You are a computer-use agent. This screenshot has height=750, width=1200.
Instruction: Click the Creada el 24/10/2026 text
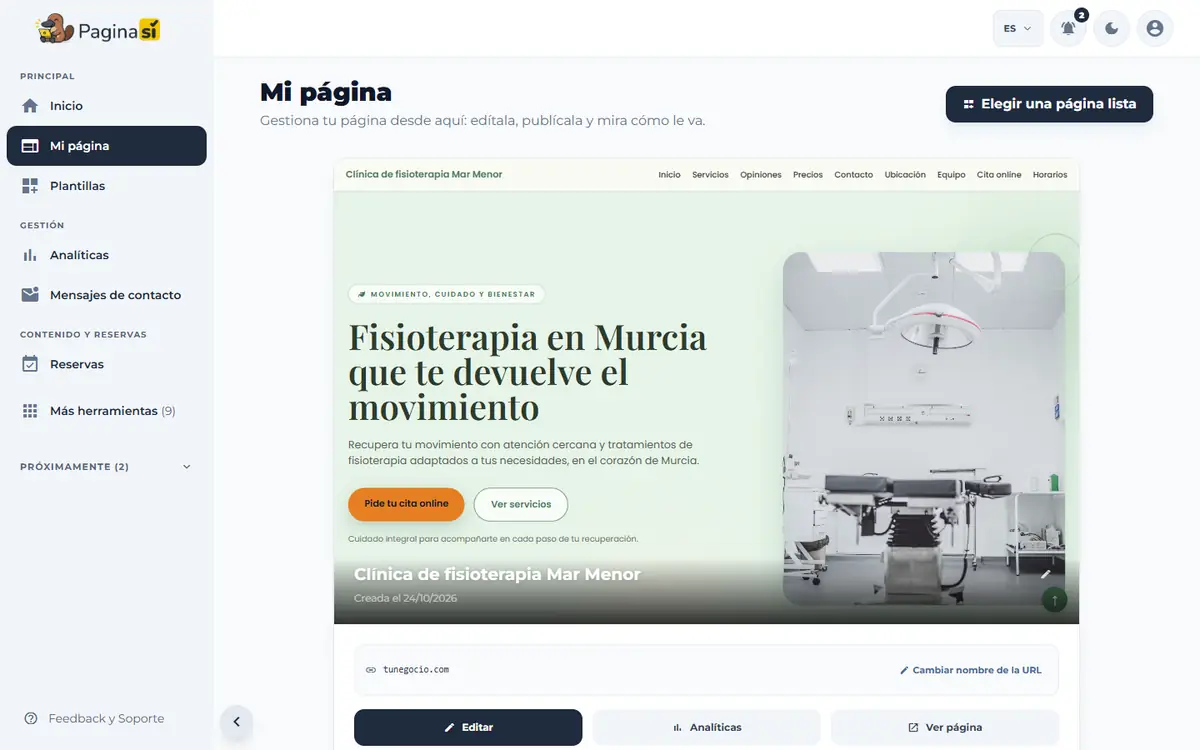(x=405, y=598)
